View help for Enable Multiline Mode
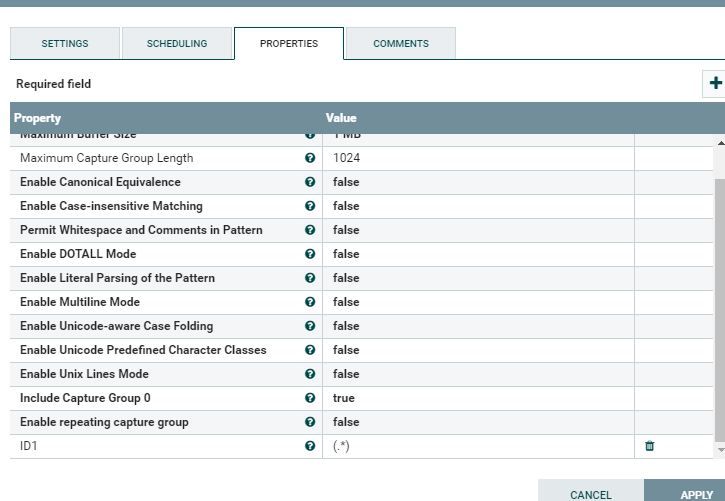Viewport: 725px width, 501px height. 310,302
